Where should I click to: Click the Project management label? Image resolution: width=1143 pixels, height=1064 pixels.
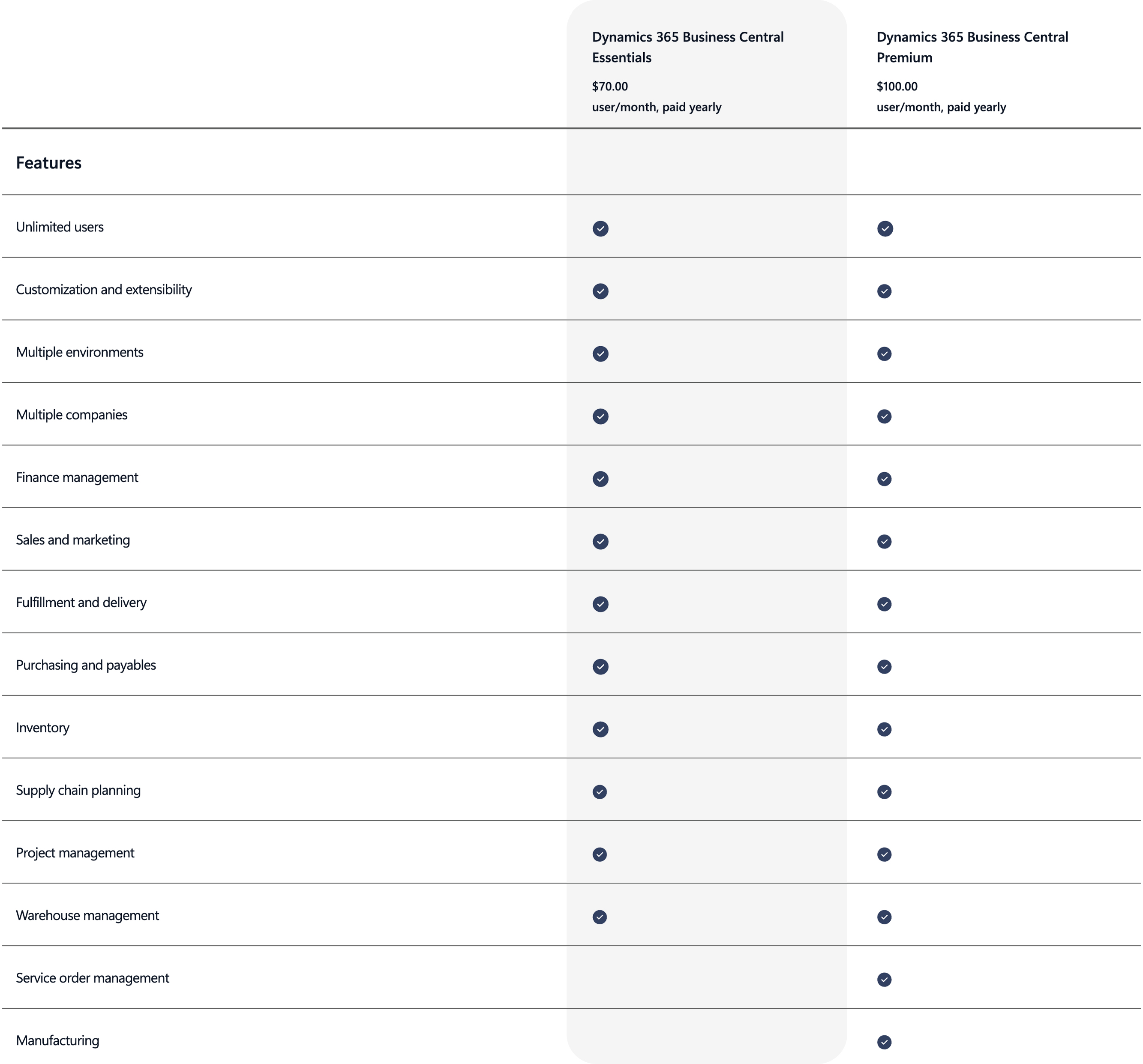click(75, 854)
